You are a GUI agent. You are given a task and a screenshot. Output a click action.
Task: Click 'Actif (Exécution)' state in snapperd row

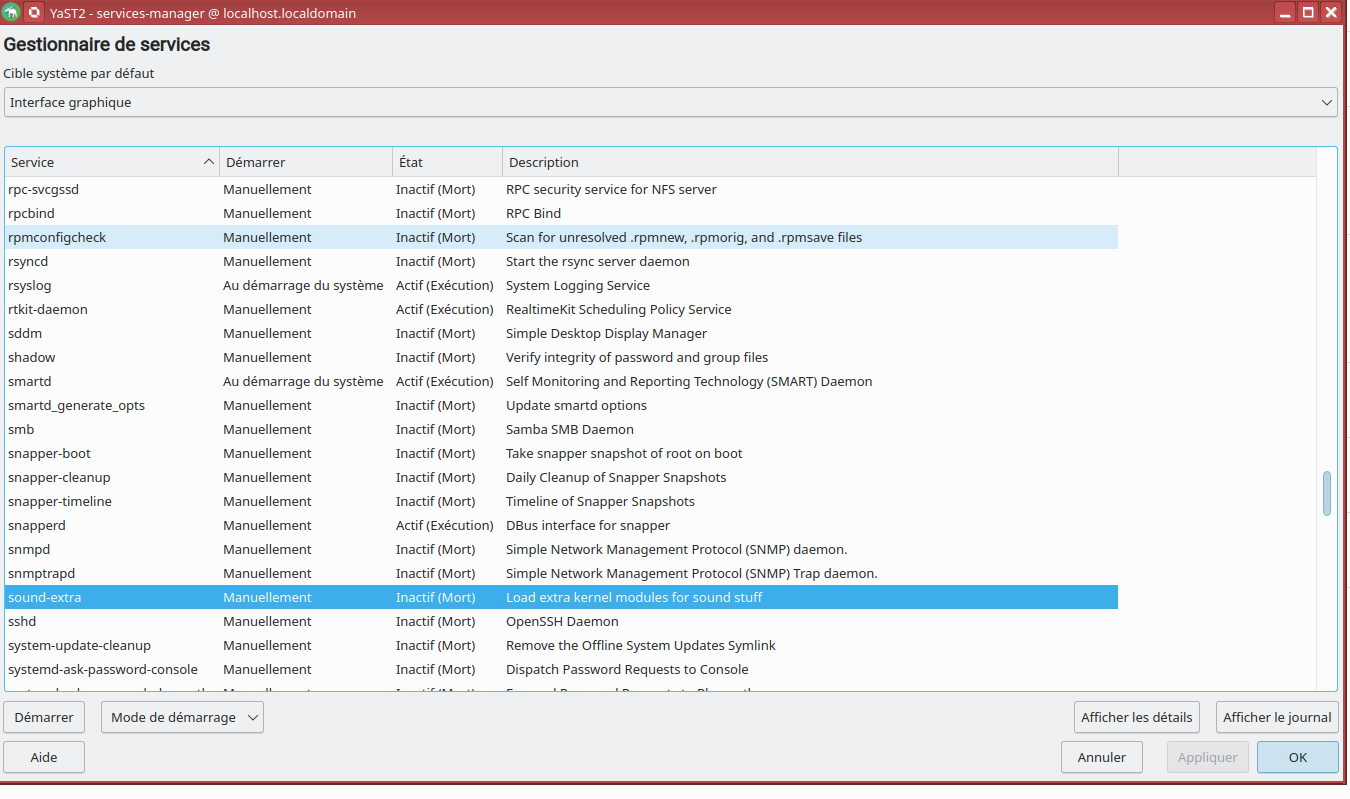tap(445, 525)
